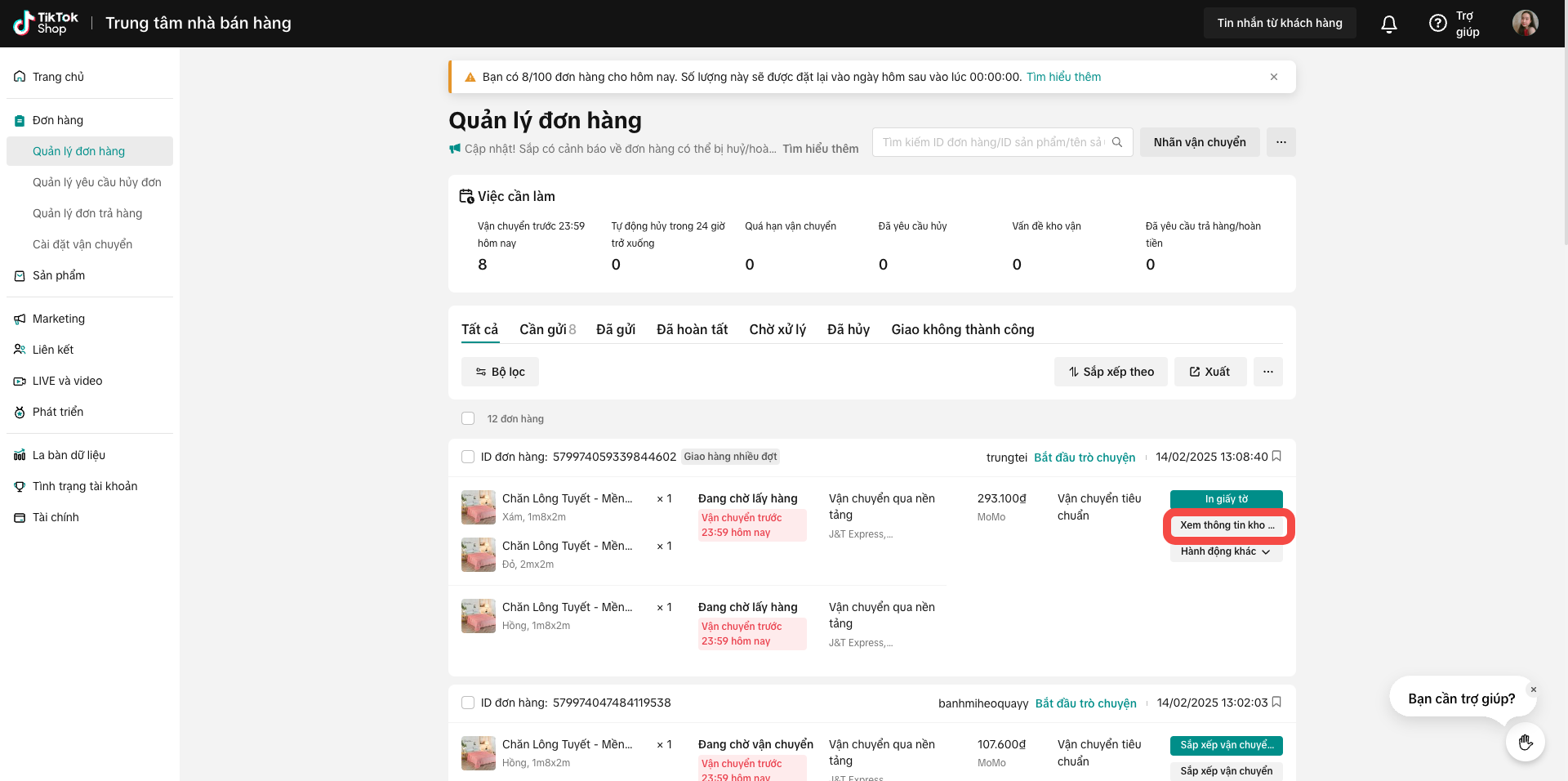The image size is (1568, 781).
Task: Open the Bộ lọc filter panel
Action: [500, 372]
